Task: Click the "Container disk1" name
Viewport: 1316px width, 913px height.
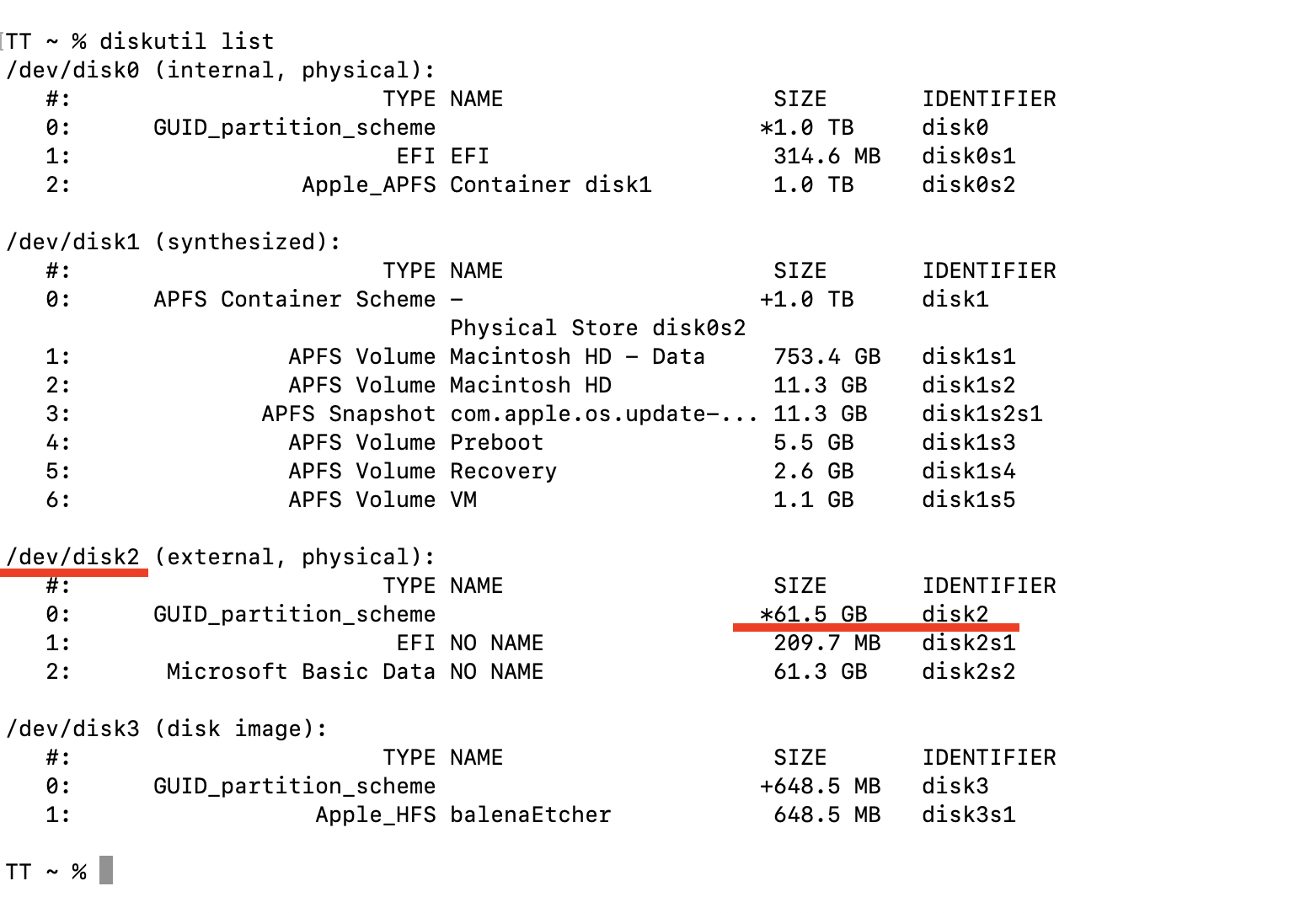Action: click(550, 184)
